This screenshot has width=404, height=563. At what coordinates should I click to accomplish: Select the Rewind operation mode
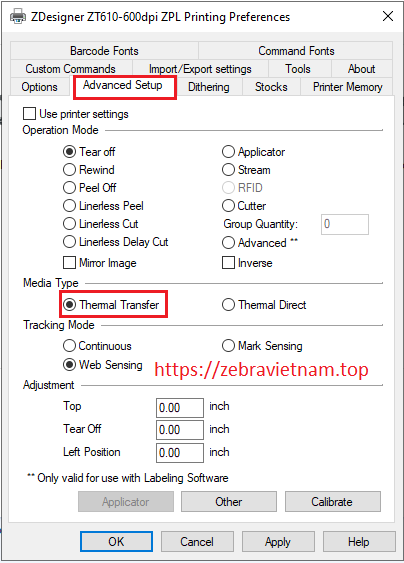point(89,170)
